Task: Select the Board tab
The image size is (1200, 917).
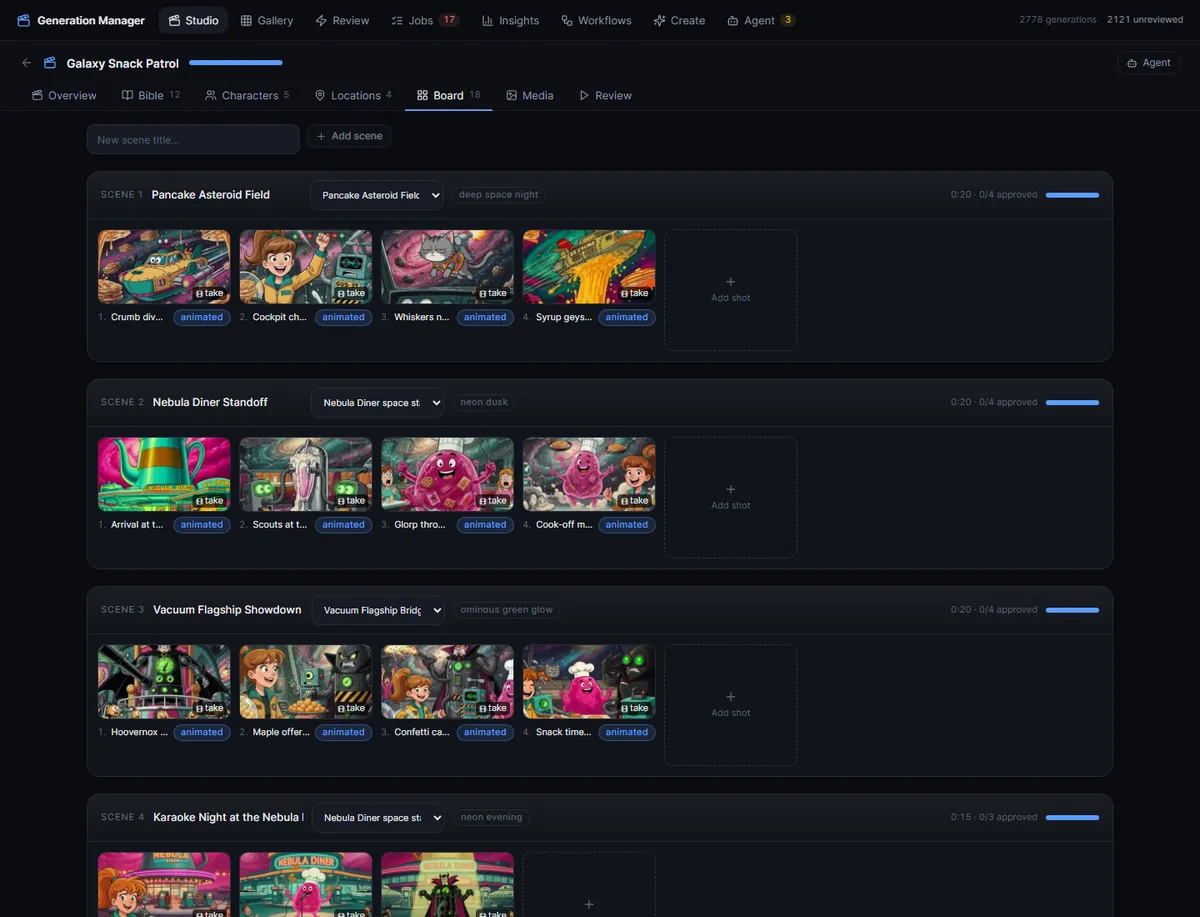Action: click(448, 96)
